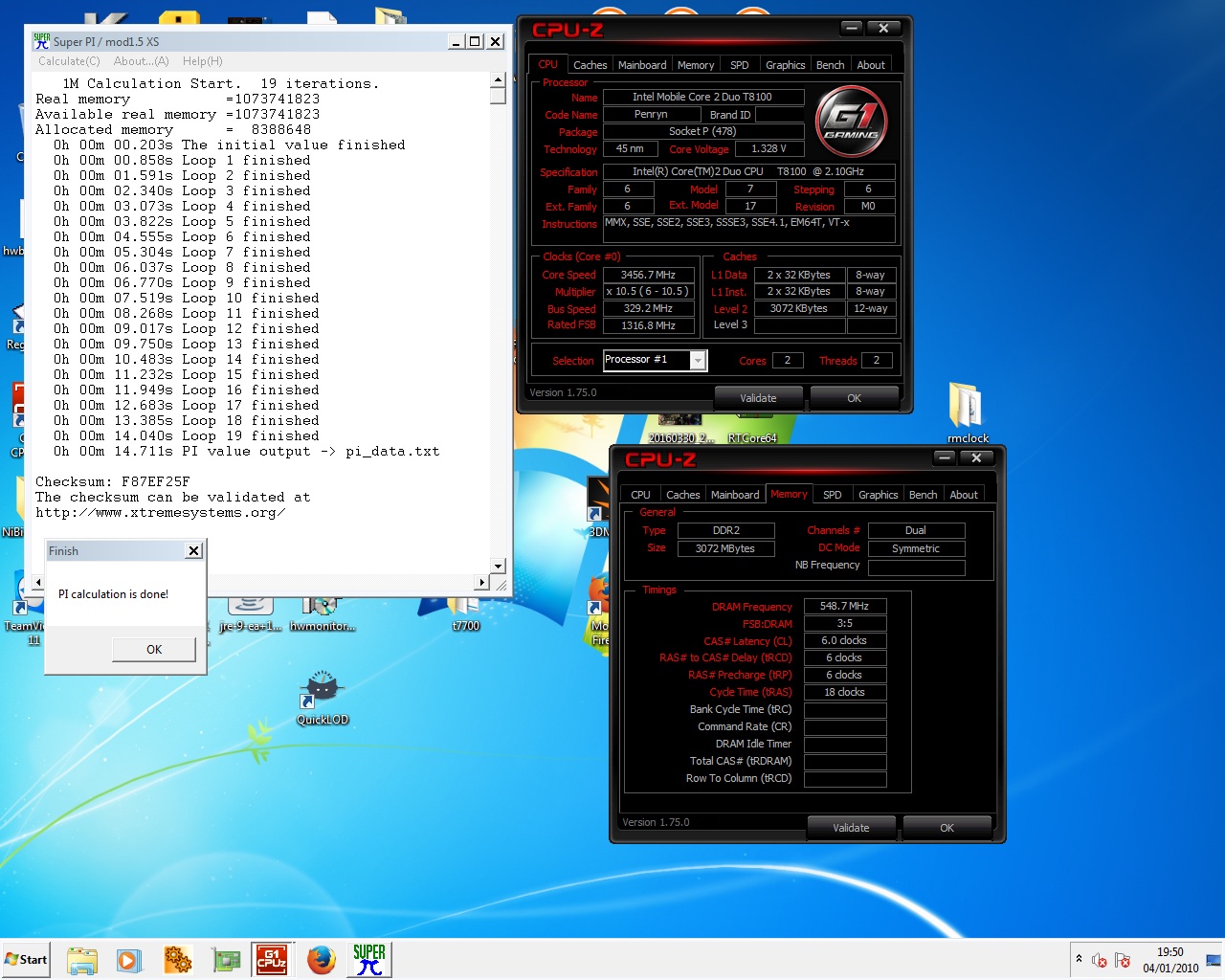Select the hwmonitor desktop shortcut
Screen dimensions: 1225x980
(x=323, y=614)
